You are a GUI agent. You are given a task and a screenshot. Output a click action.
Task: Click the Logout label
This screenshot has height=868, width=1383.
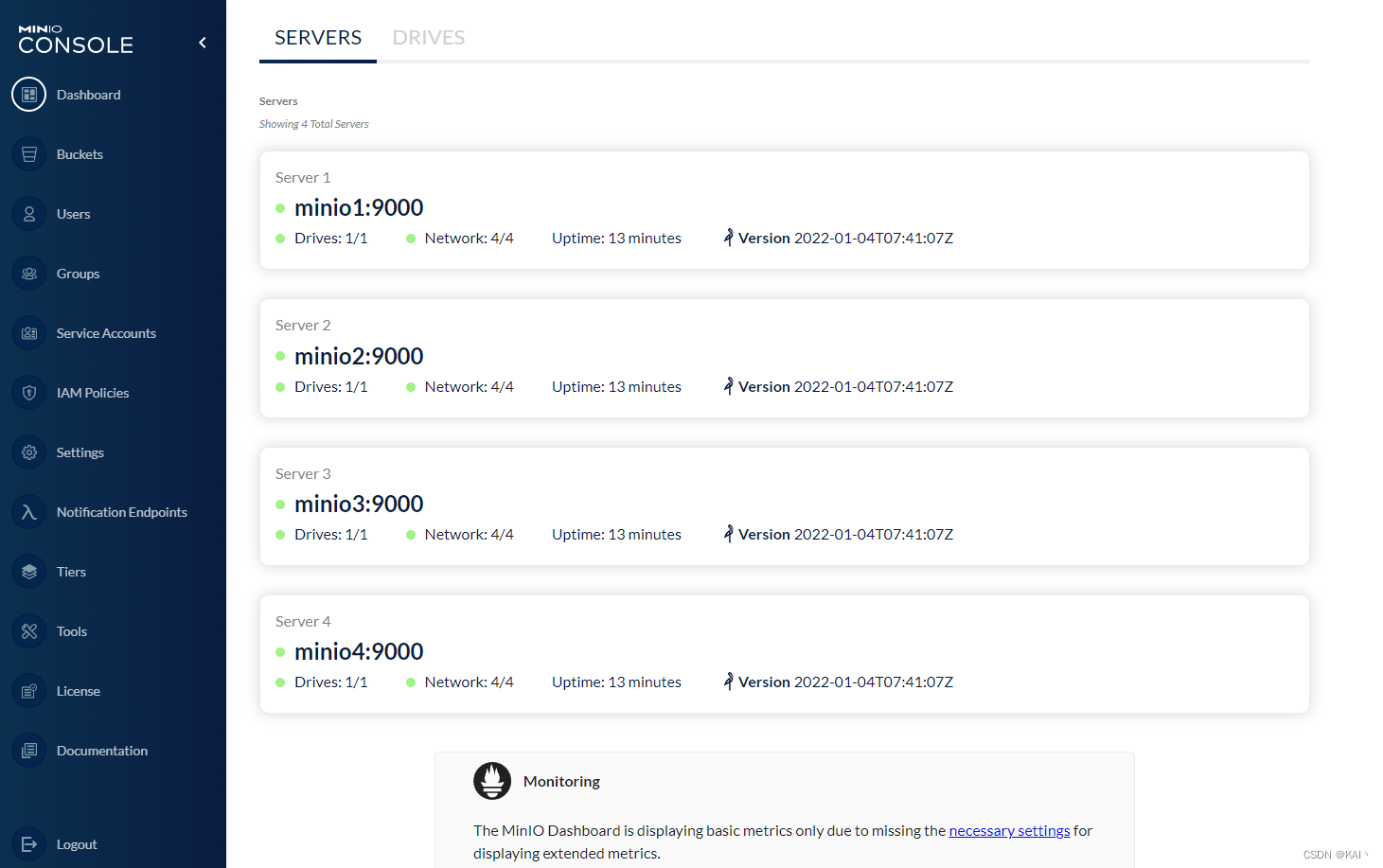click(x=77, y=844)
